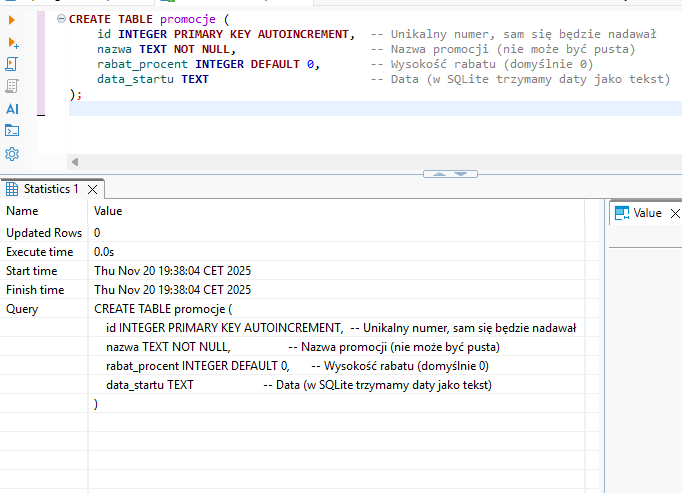Open the AI assistant in the sidebar
Image resolution: width=682 pixels, height=493 pixels.
click(13, 108)
